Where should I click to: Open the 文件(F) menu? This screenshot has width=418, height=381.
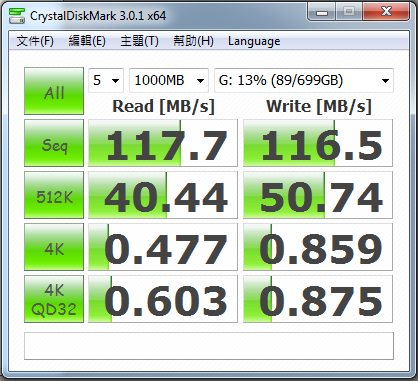point(35,41)
